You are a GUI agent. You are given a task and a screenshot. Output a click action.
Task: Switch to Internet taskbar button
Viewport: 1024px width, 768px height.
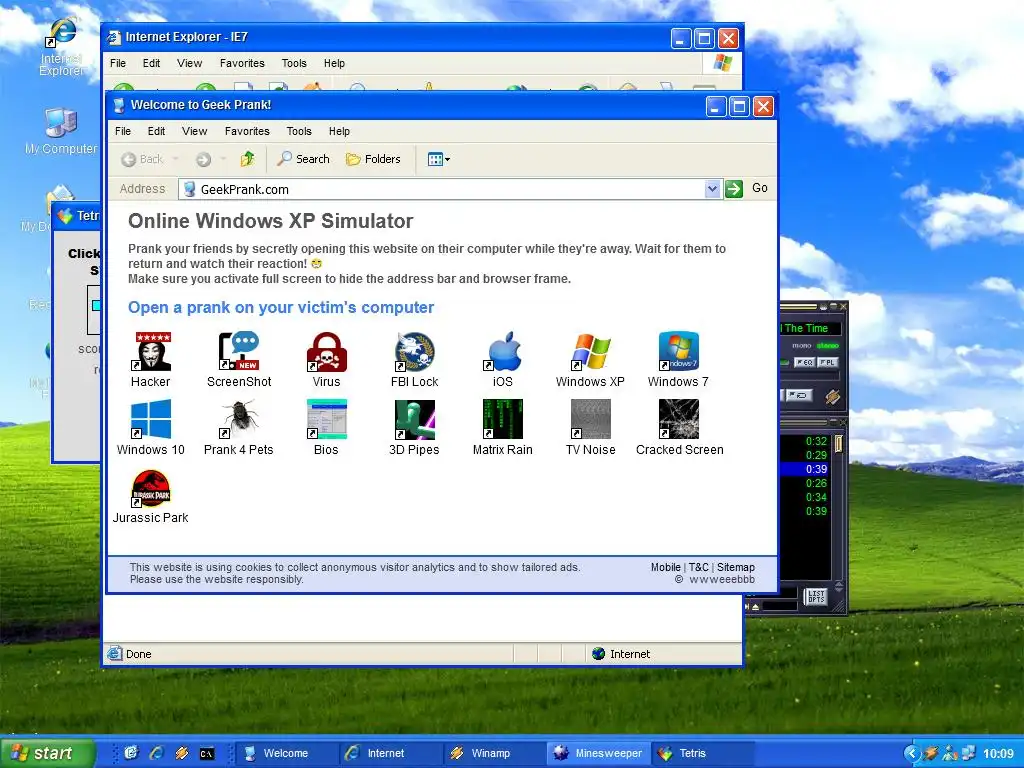(391, 754)
